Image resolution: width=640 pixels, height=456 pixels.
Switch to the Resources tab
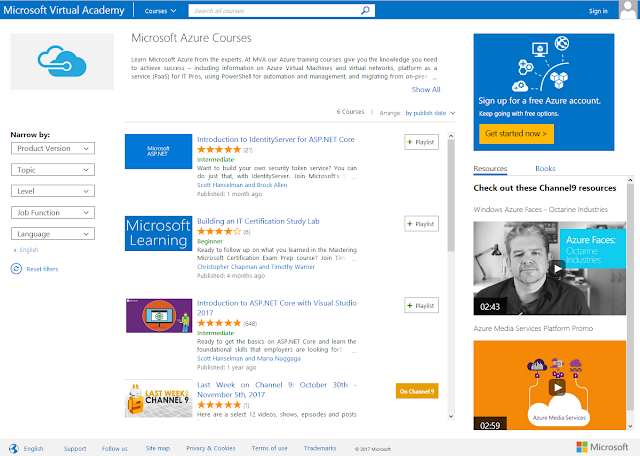click(490, 169)
